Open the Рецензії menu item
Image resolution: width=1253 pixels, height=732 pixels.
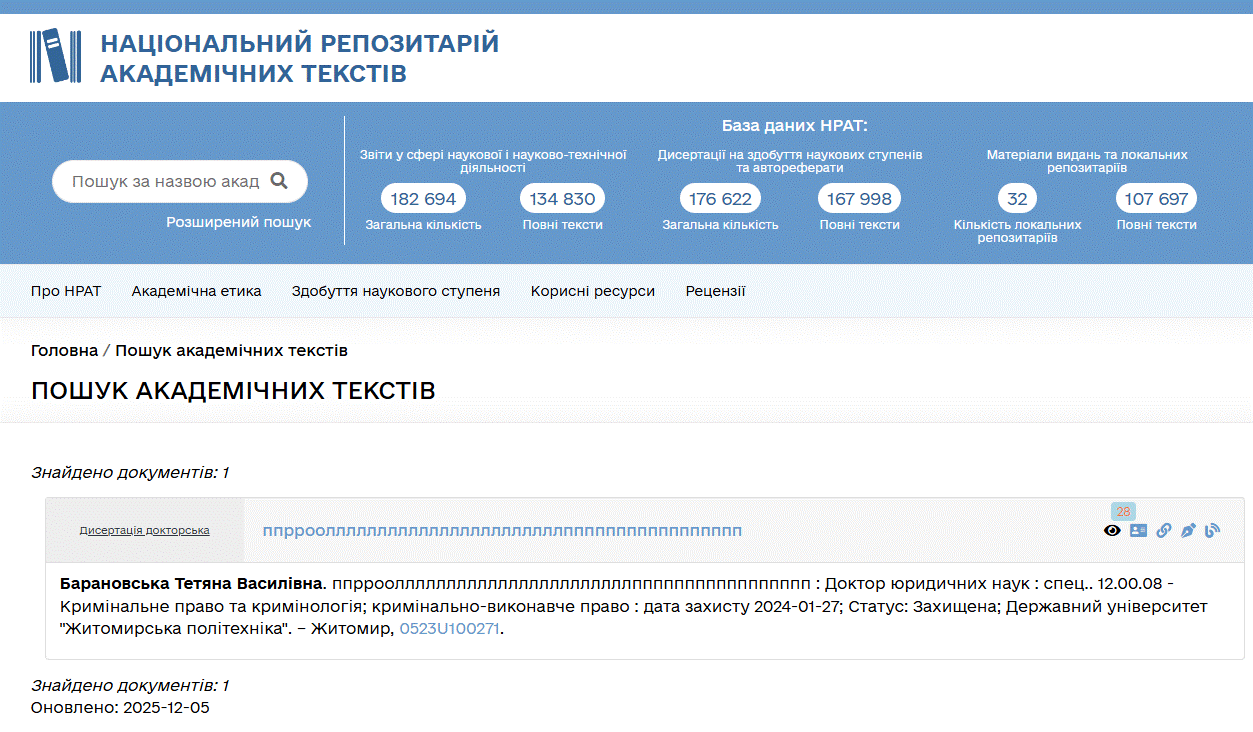tap(715, 291)
